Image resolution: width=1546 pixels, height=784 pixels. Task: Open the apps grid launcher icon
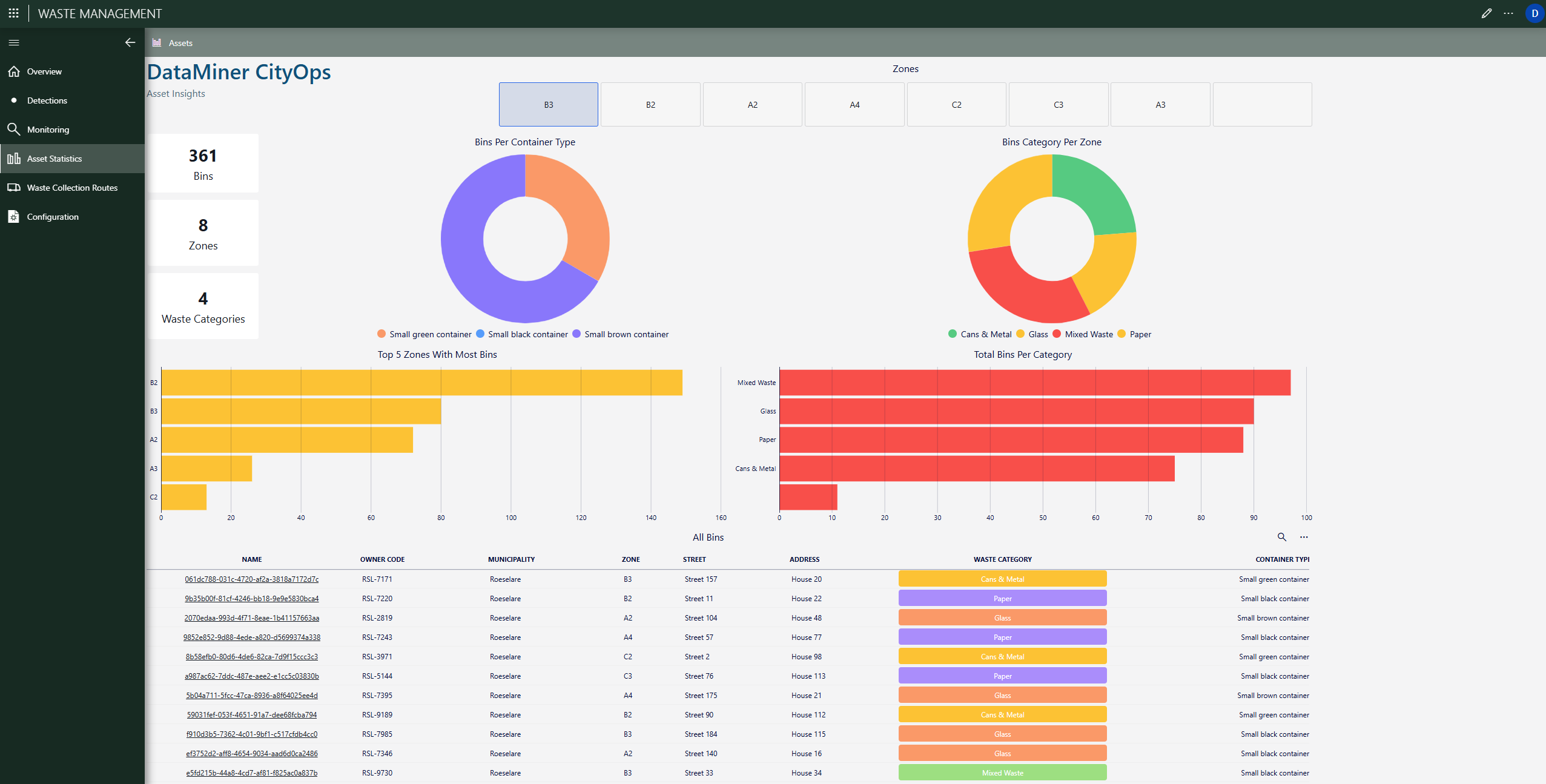(x=13, y=13)
